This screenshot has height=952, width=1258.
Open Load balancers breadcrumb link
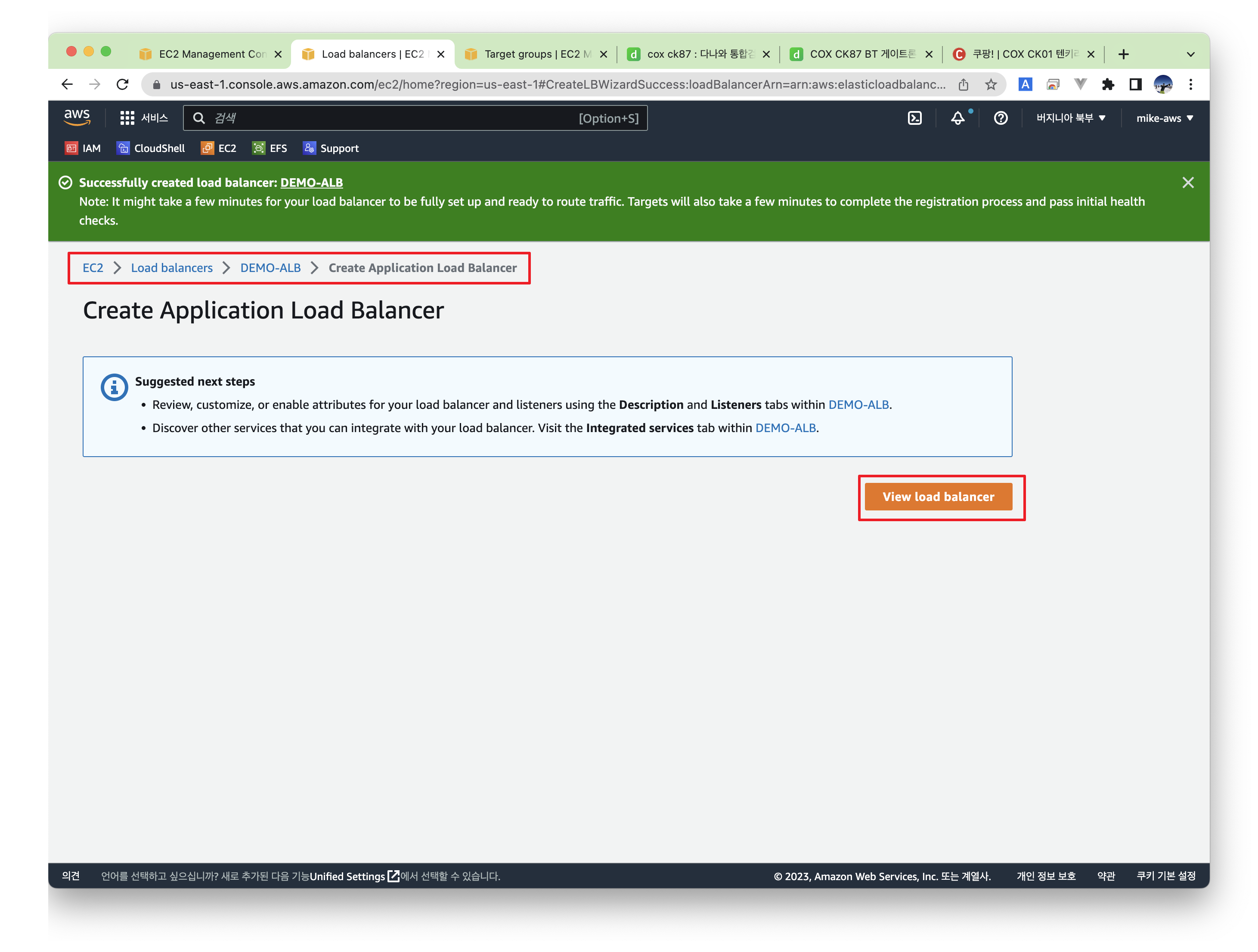tap(172, 268)
